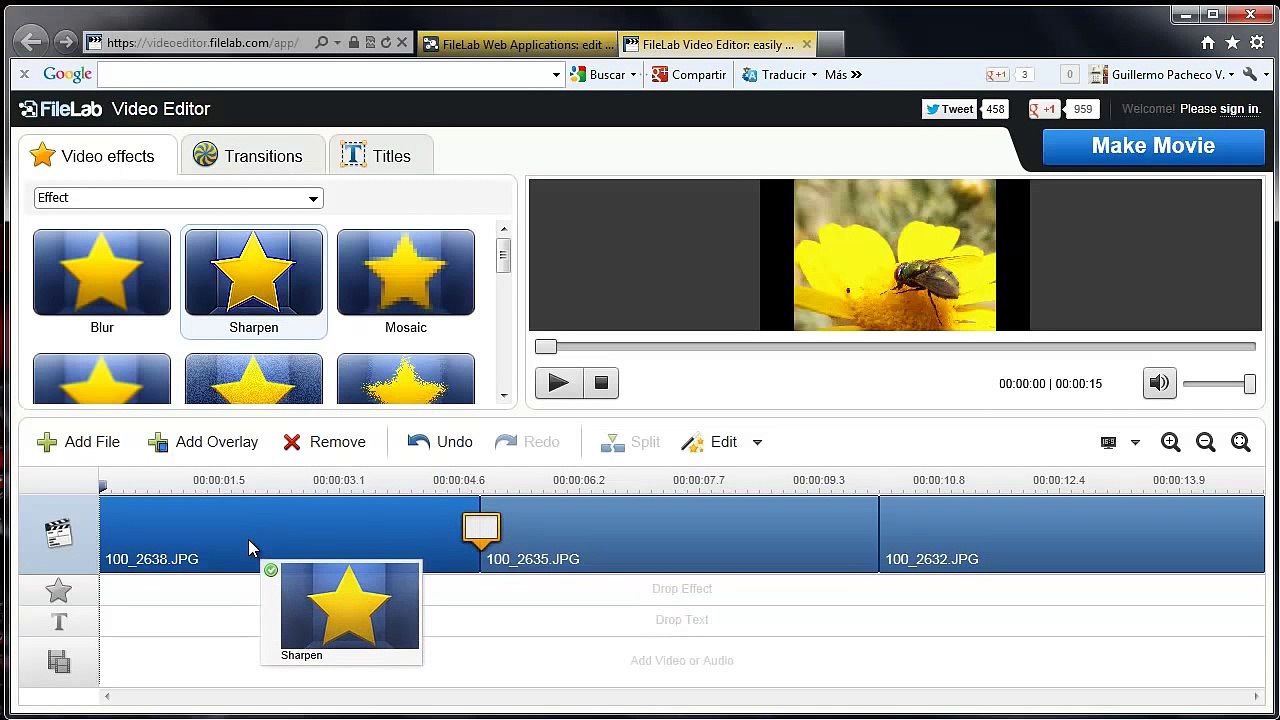Image resolution: width=1280 pixels, height=720 pixels.
Task: Close the FileLab Video Editor browser tab
Action: (x=806, y=44)
